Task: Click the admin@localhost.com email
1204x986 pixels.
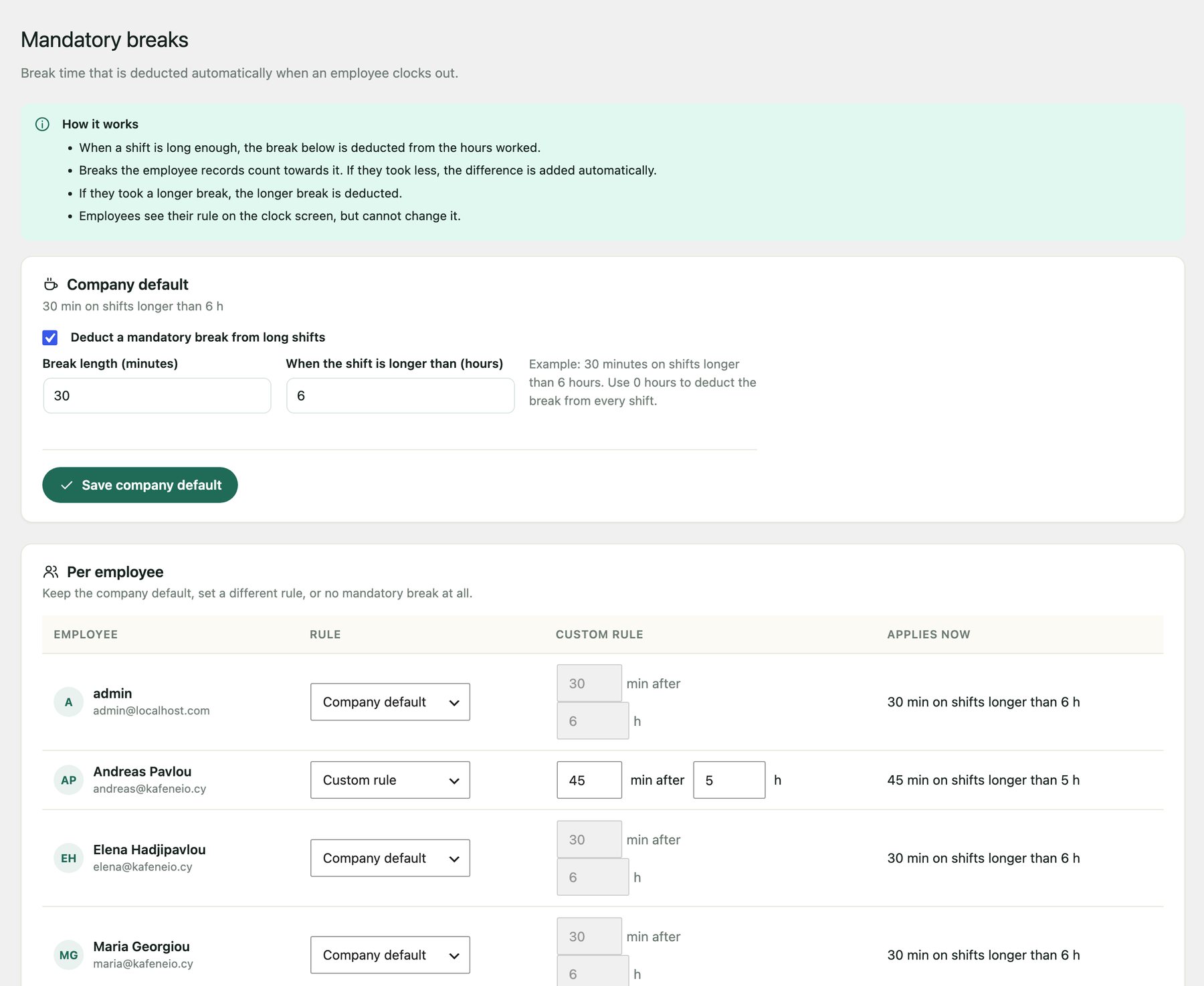Action: click(x=151, y=710)
